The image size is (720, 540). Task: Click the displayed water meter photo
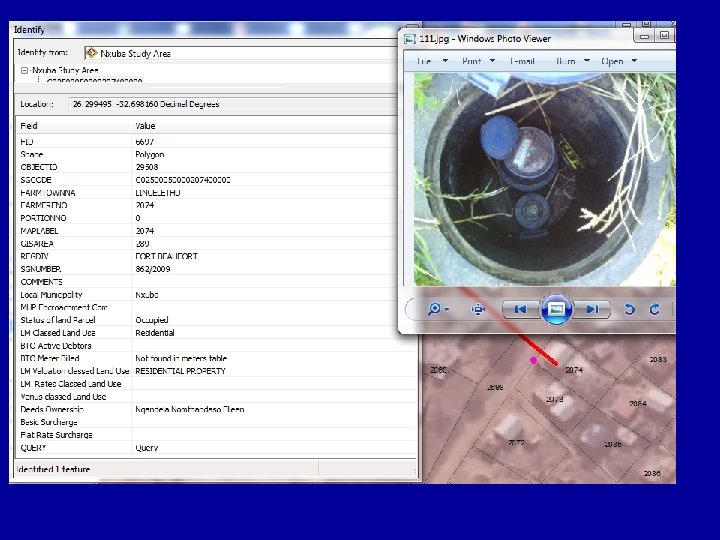(545, 180)
